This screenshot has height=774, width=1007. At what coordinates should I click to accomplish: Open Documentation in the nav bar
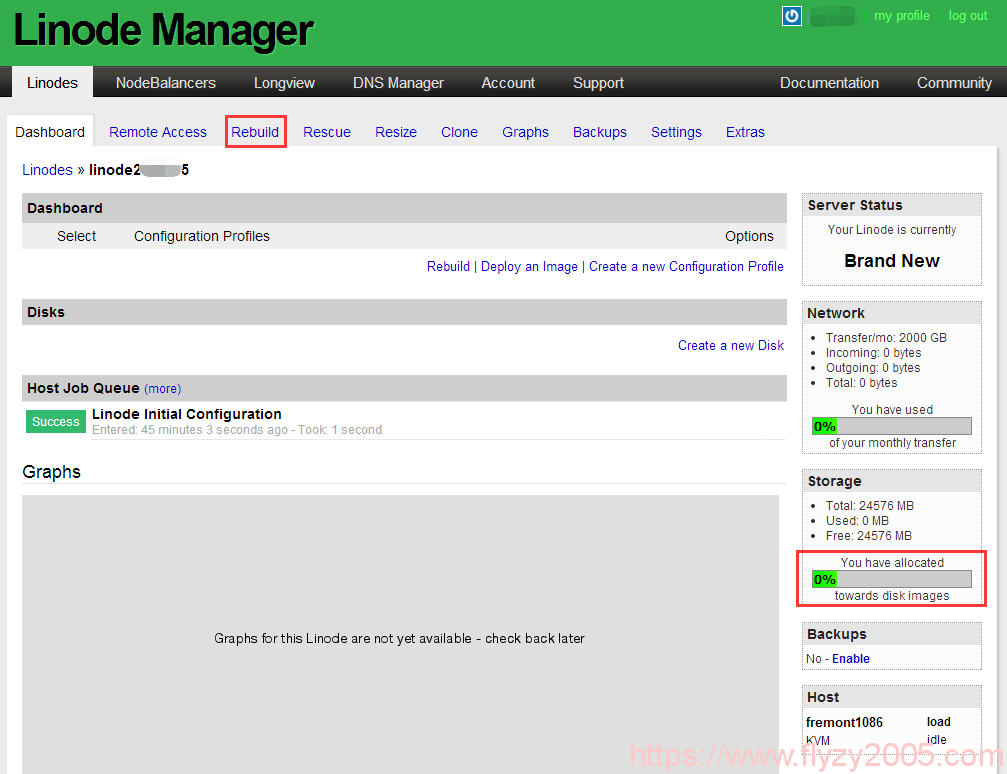(829, 83)
